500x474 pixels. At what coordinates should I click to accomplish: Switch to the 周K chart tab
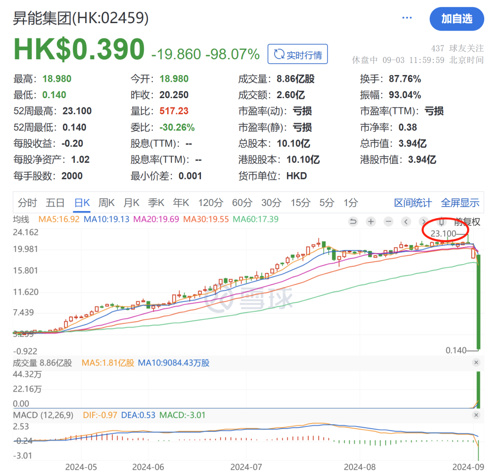[106, 202]
